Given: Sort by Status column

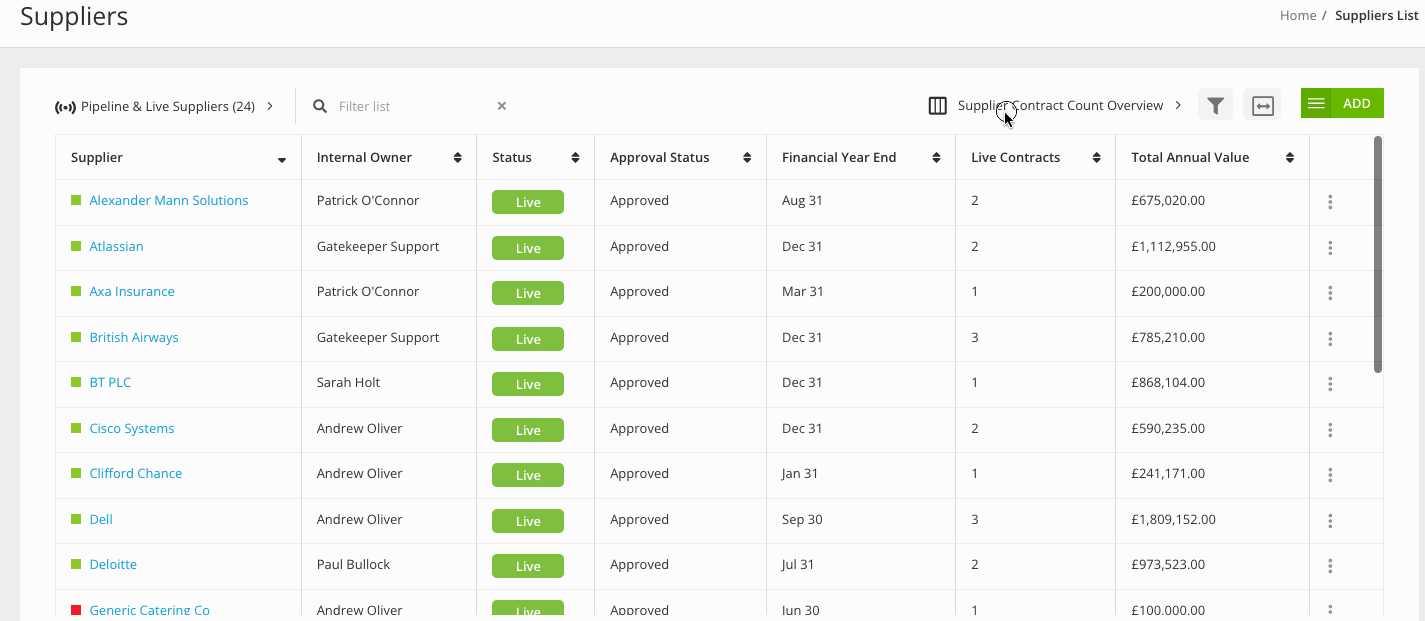Looking at the screenshot, I should 575,158.
